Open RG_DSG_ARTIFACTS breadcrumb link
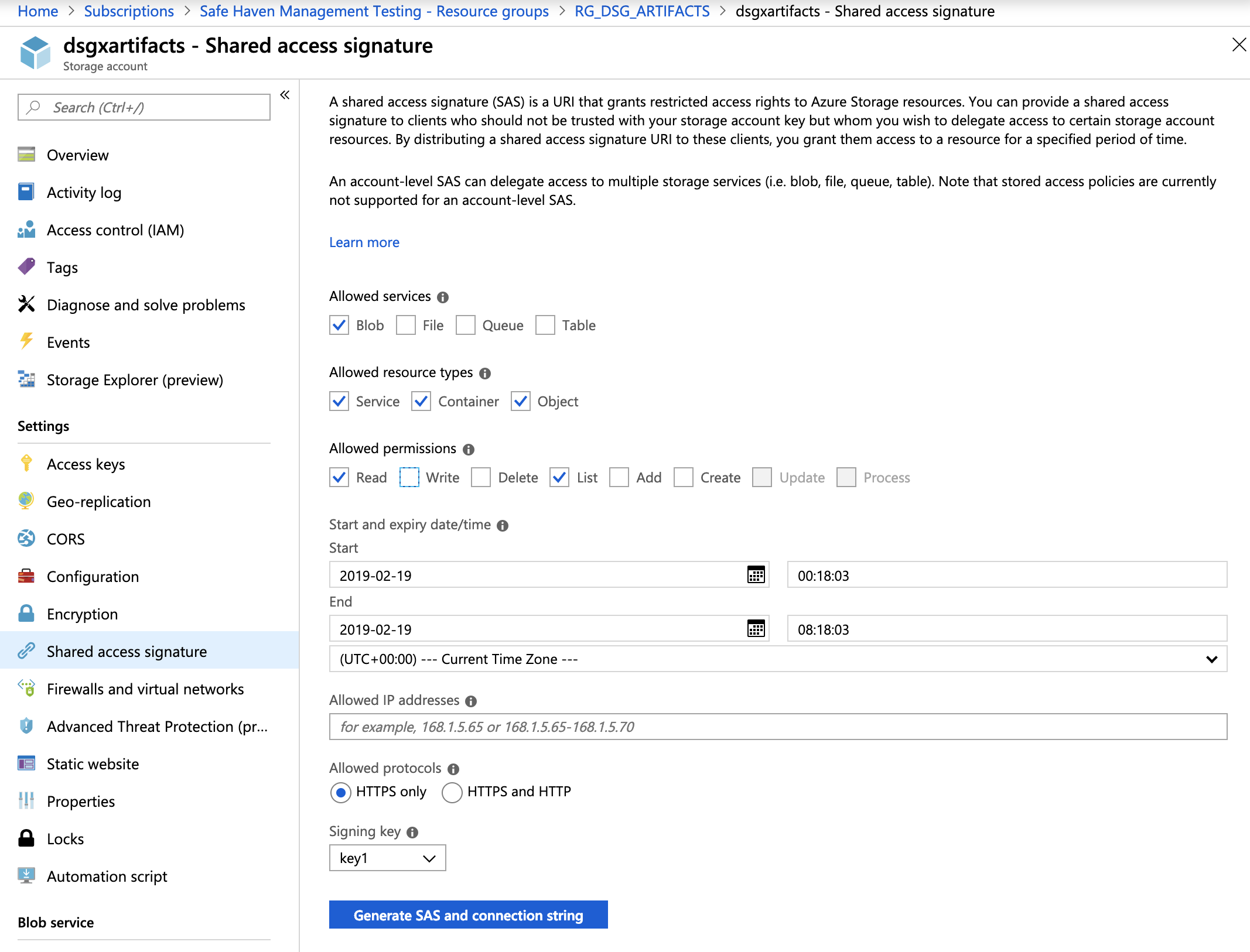1250x952 pixels. click(642, 11)
